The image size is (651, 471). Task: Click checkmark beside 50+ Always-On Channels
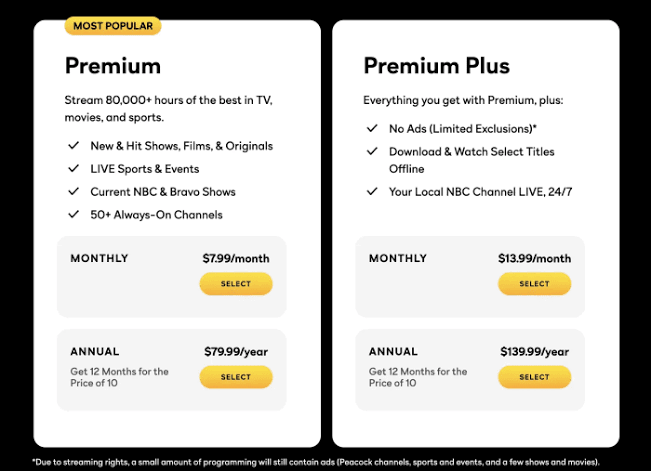click(73, 214)
